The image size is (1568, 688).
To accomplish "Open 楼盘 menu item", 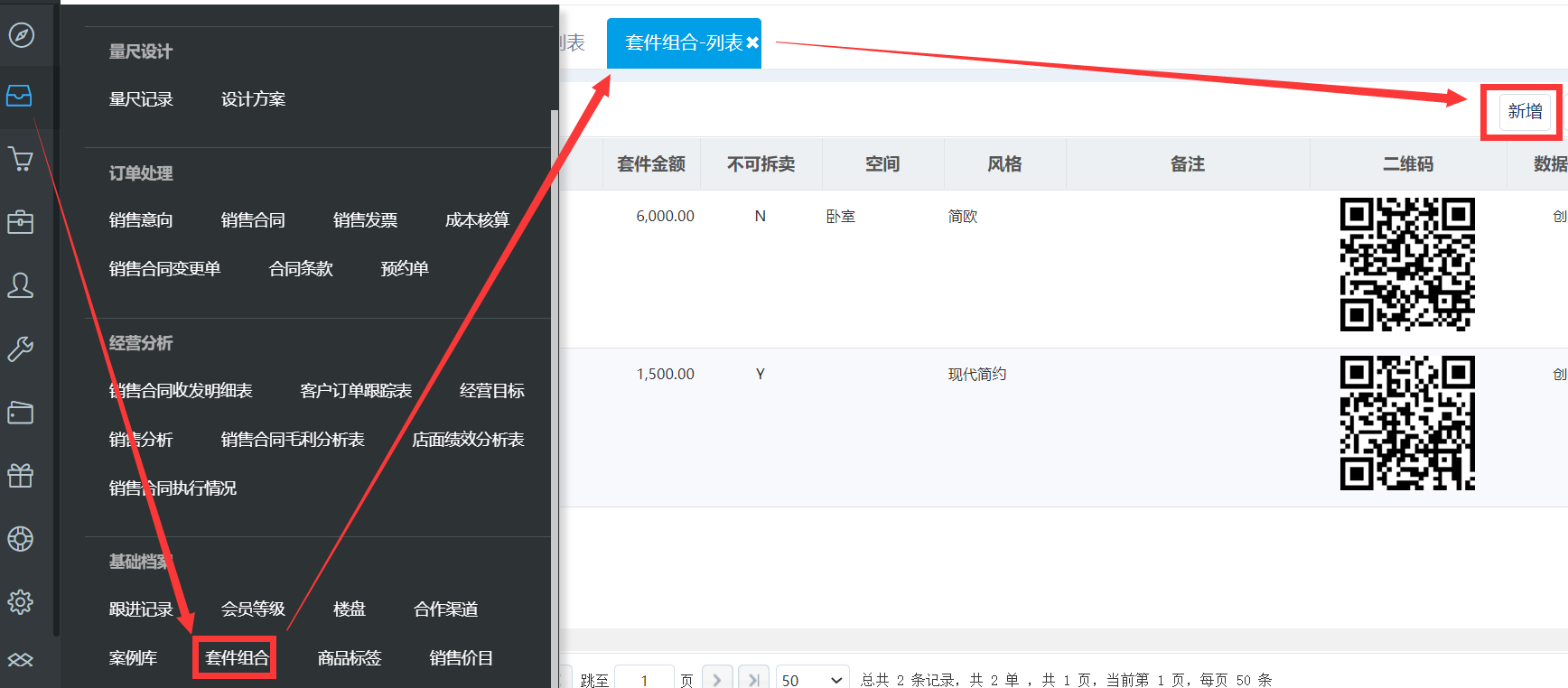I will (350, 609).
